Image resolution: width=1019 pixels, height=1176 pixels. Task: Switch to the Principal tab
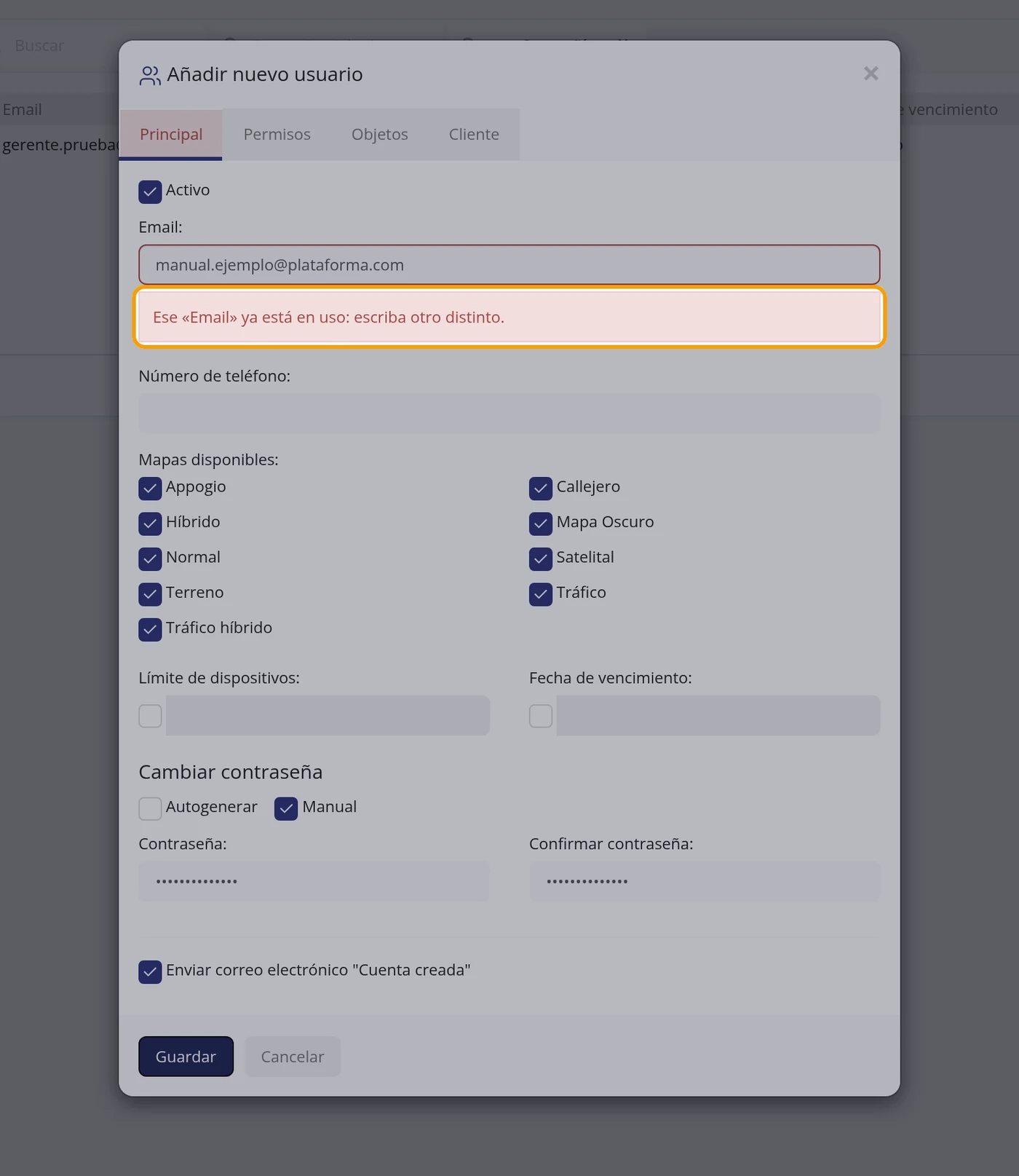pos(171,134)
